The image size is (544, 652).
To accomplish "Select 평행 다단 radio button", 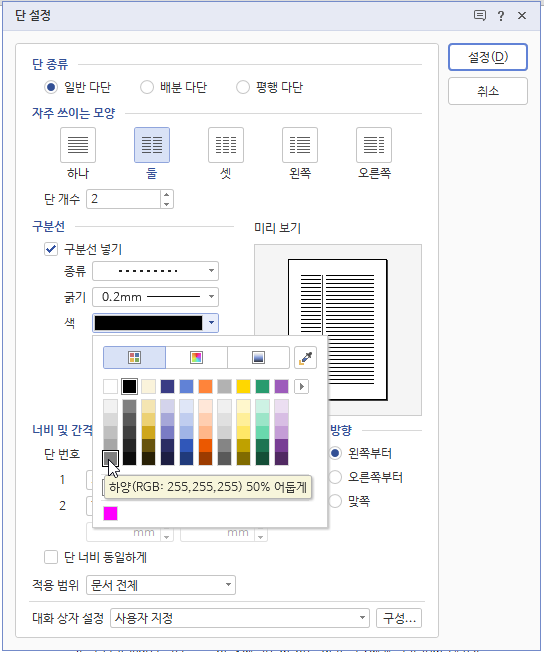I will click(243, 87).
